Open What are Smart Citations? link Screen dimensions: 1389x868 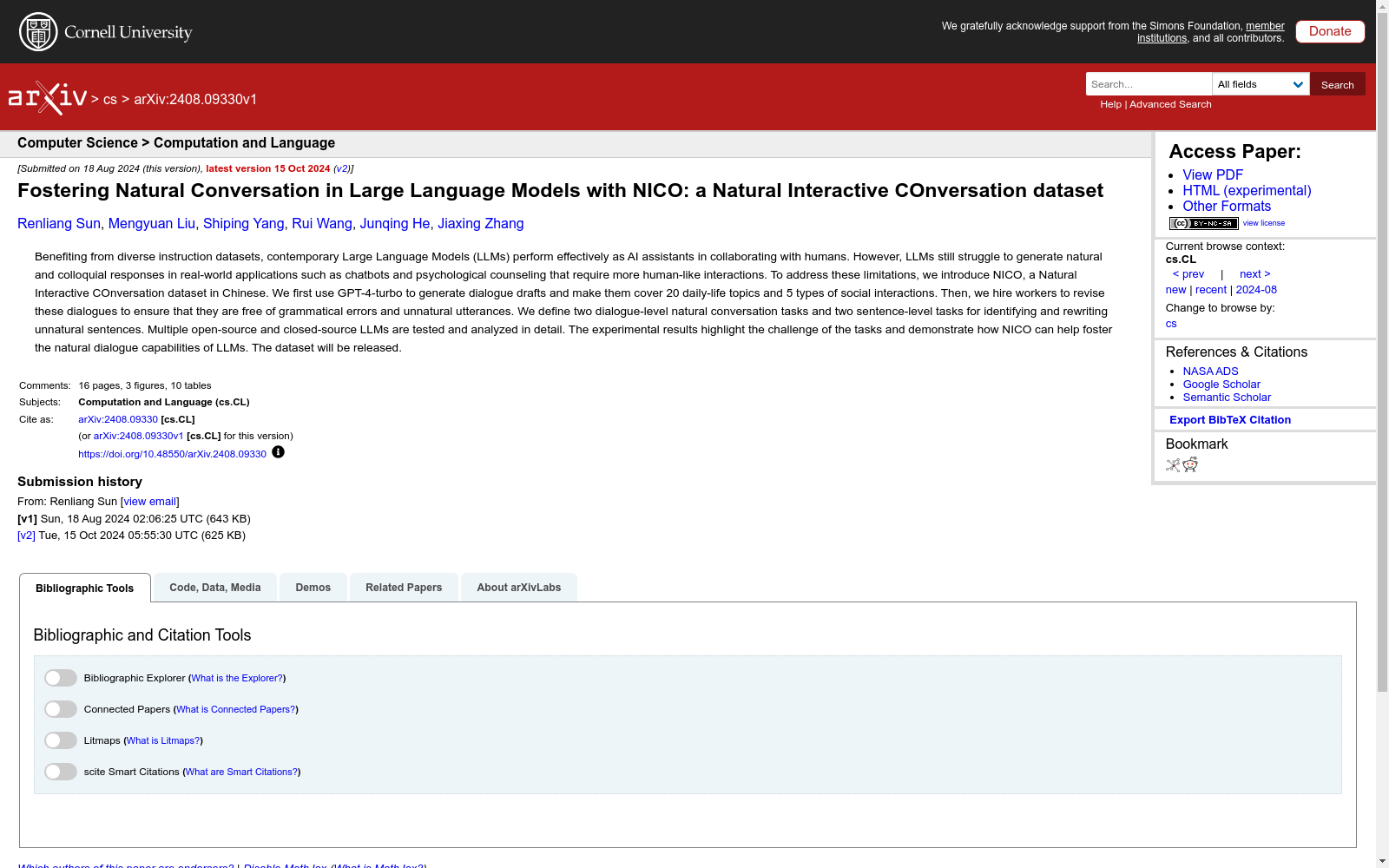click(x=242, y=772)
